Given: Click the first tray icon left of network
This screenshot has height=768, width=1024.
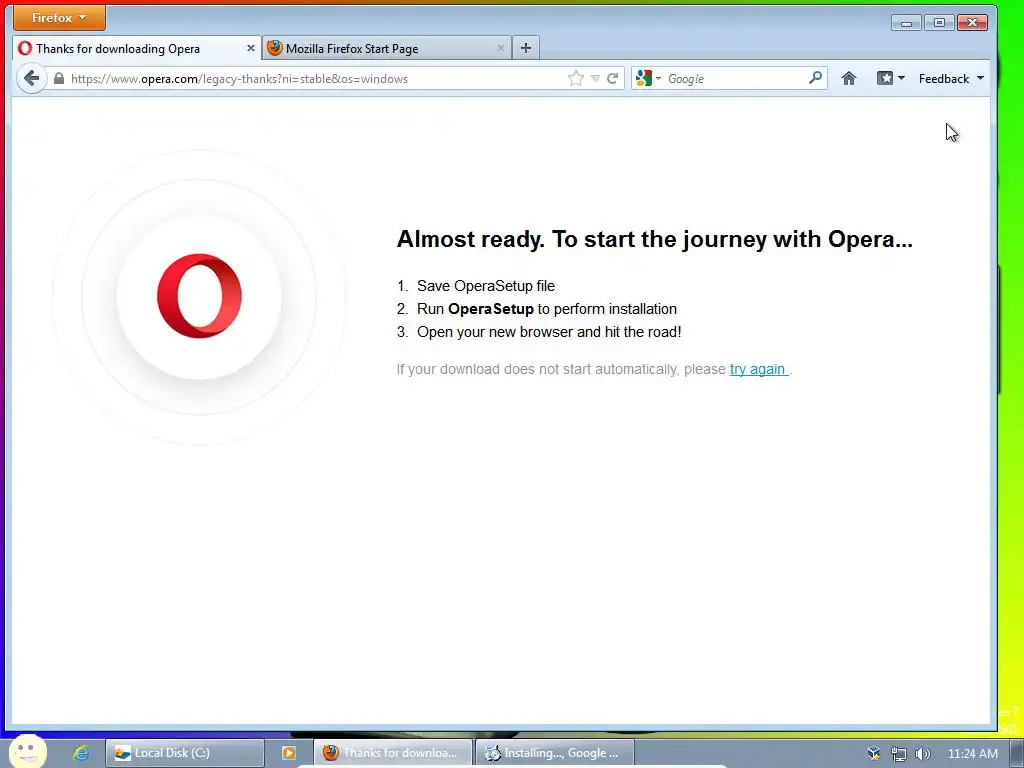Looking at the screenshot, I should click(874, 754).
